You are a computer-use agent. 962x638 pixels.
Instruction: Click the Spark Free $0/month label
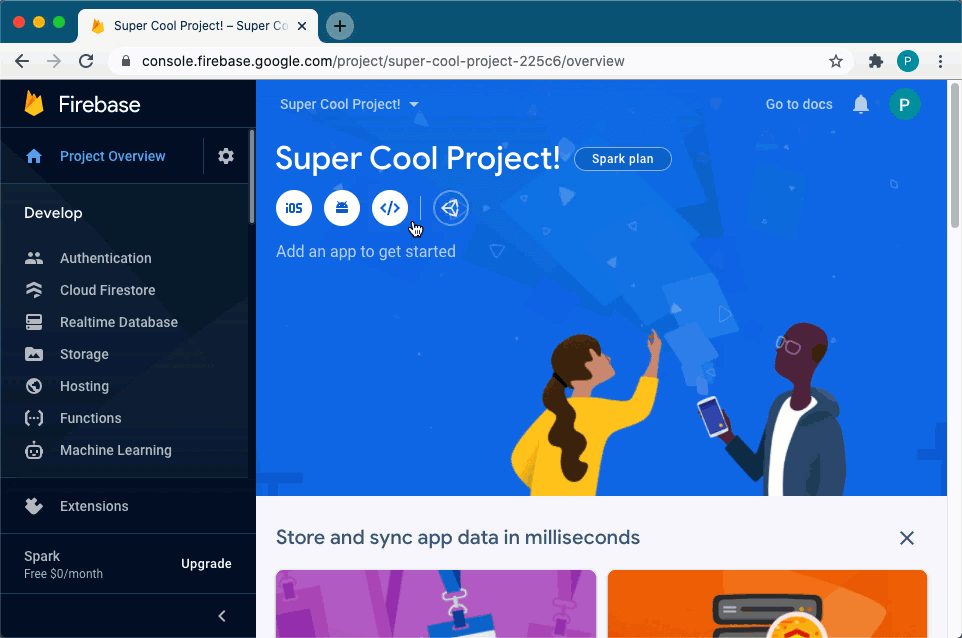[63, 564]
